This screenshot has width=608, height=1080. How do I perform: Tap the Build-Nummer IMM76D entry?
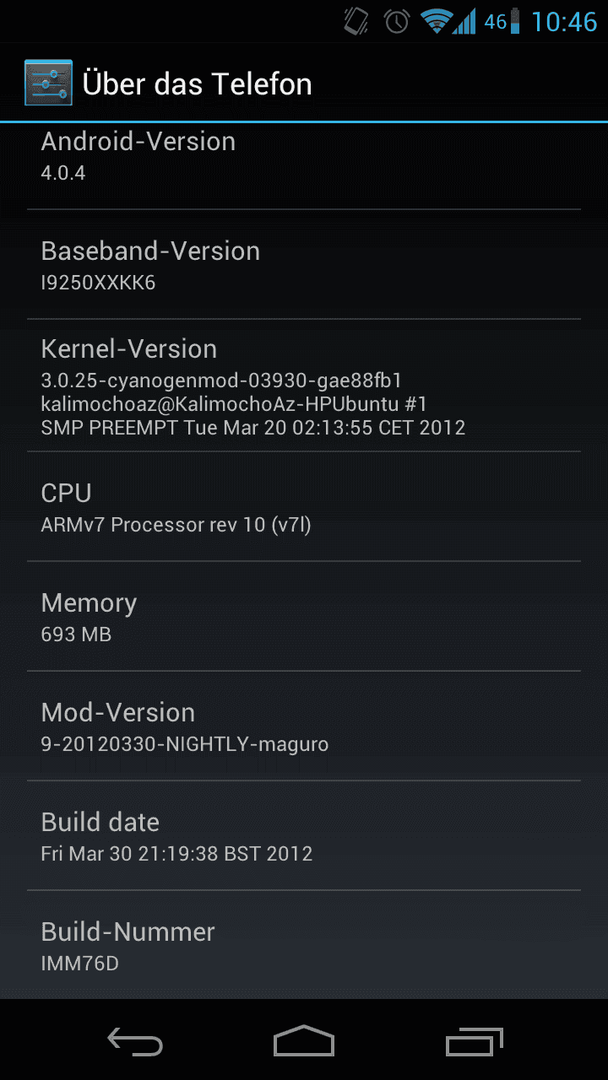pyautogui.click(x=304, y=944)
